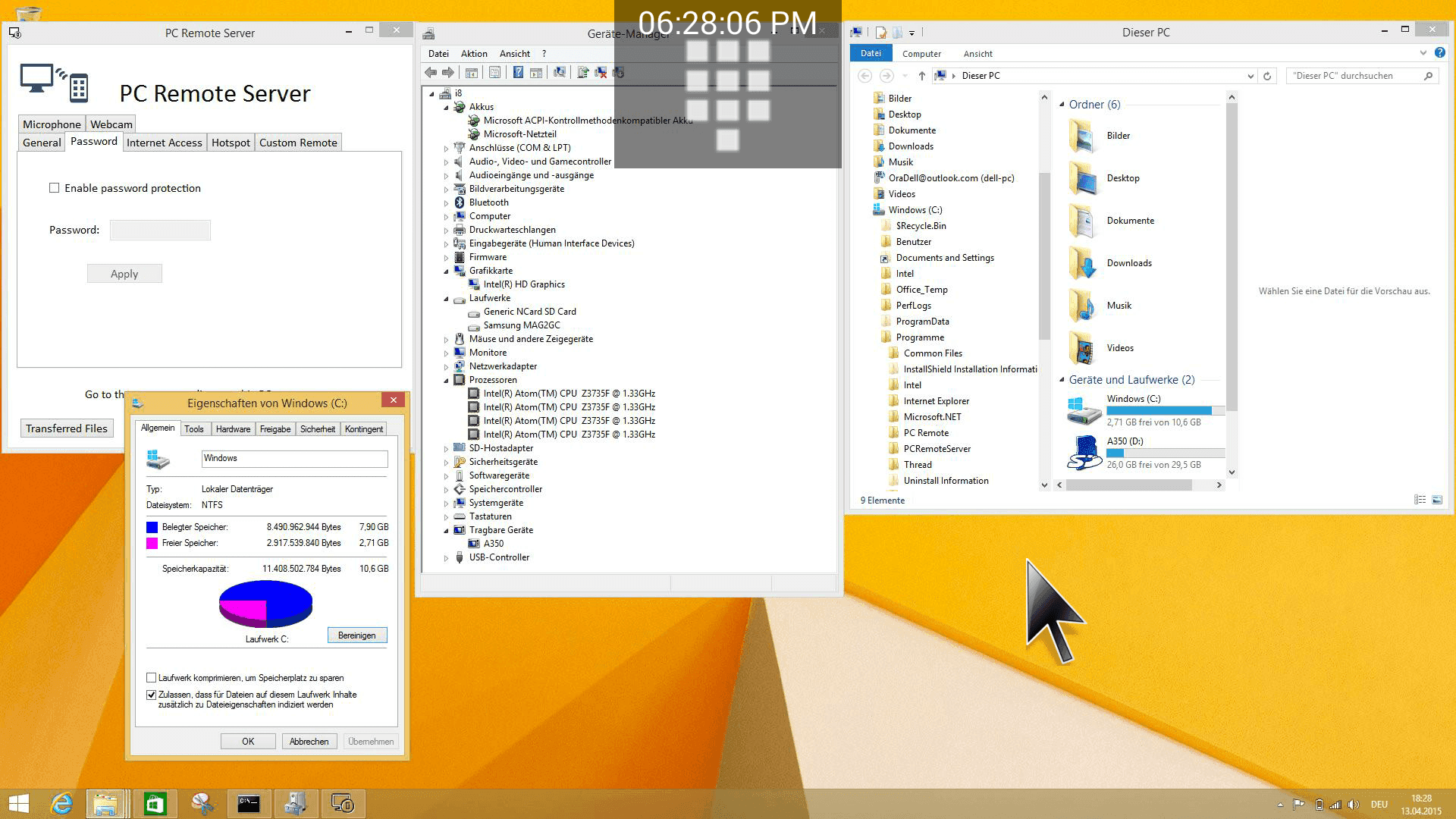Click the A350 (D:) drive icon
The width and height of the screenshot is (1456, 819).
click(x=1084, y=453)
